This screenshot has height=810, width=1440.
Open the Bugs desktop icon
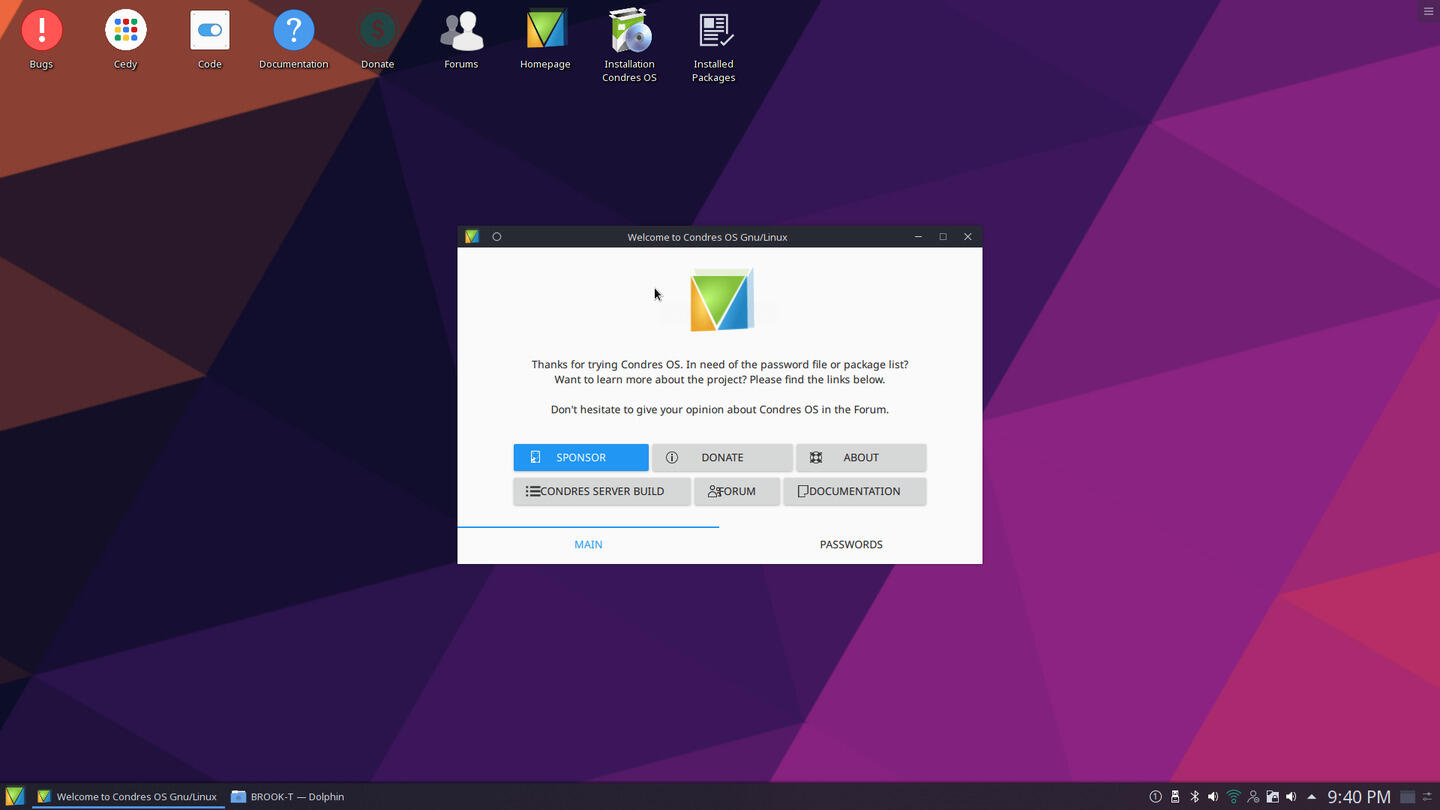pyautogui.click(x=41, y=40)
